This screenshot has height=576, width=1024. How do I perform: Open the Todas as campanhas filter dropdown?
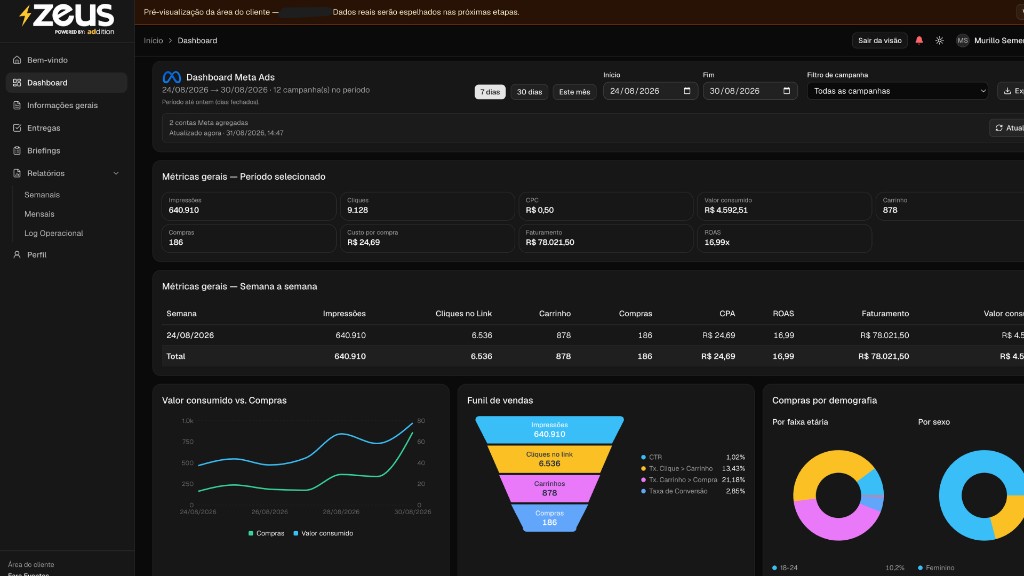click(x=898, y=91)
